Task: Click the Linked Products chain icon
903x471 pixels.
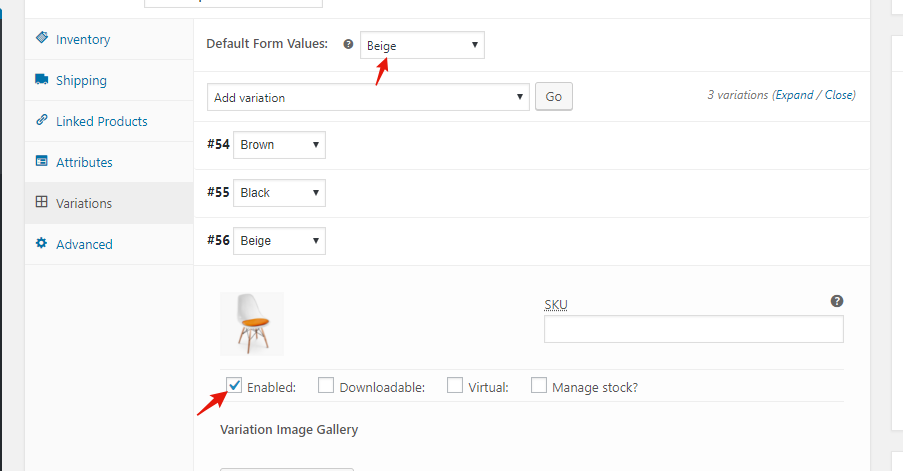Action: coord(41,120)
